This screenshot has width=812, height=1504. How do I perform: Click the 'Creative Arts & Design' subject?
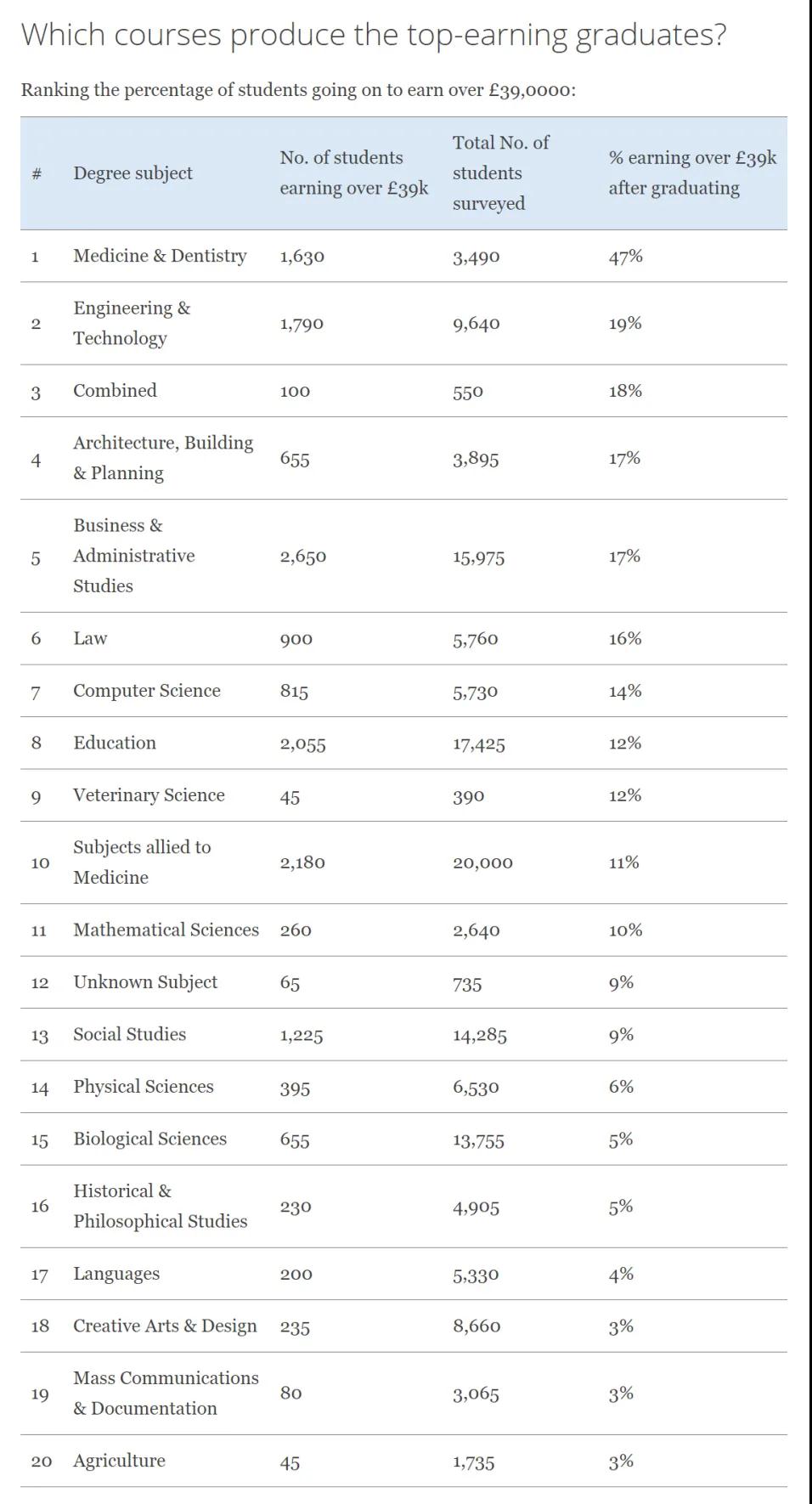[x=165, y=1326]
